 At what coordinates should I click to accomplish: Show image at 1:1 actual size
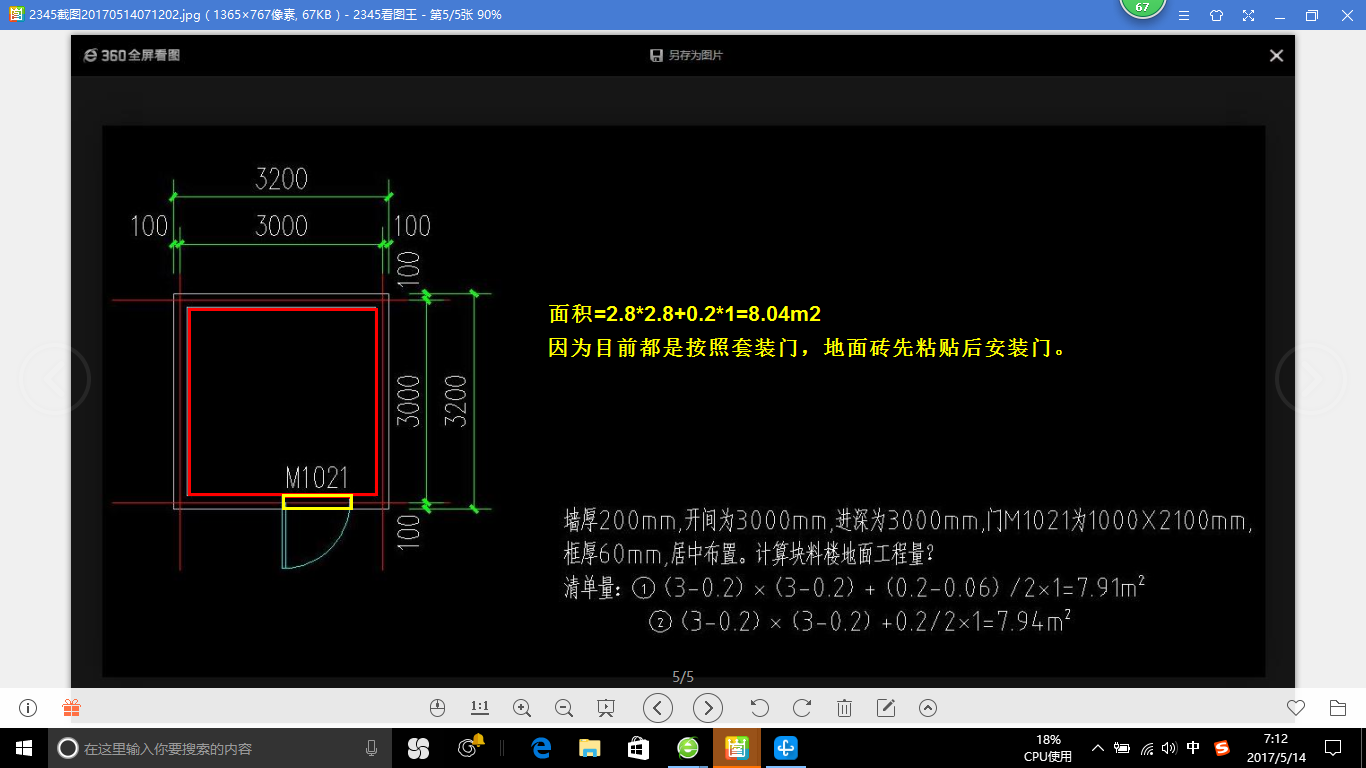(479, 708)
